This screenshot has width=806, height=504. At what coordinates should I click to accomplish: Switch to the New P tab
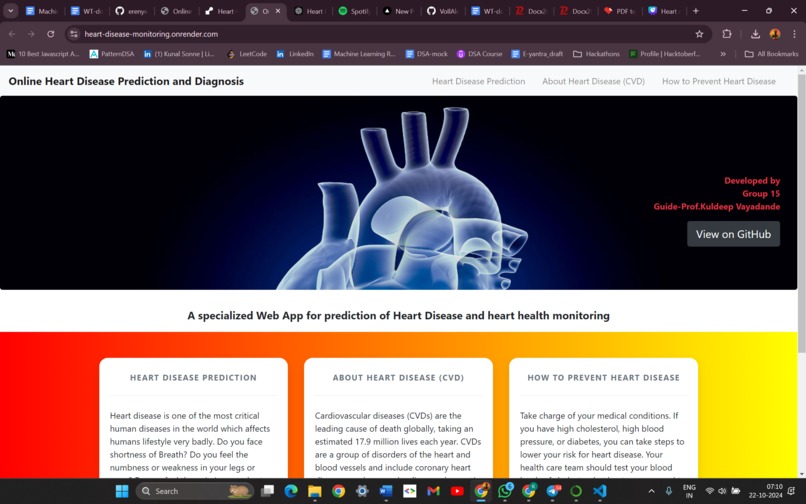(399, 11)
